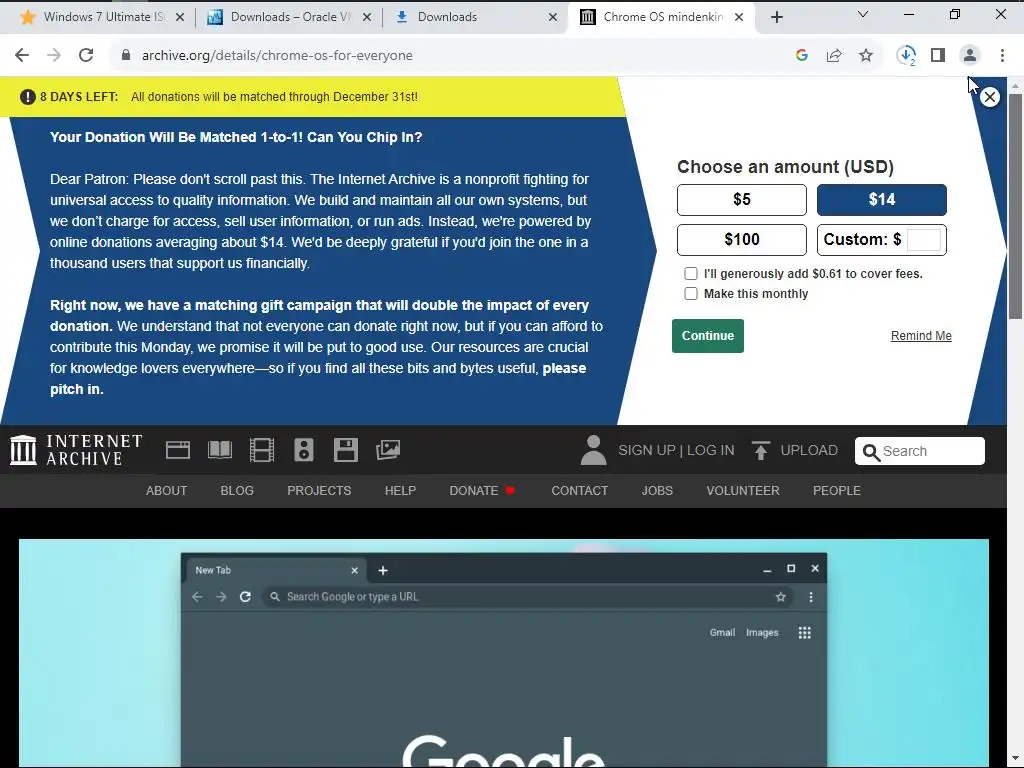Viewport: 1024px width, 768px height.
Task: Toggle the Chrome side panel icon
Action: (938, 56)
